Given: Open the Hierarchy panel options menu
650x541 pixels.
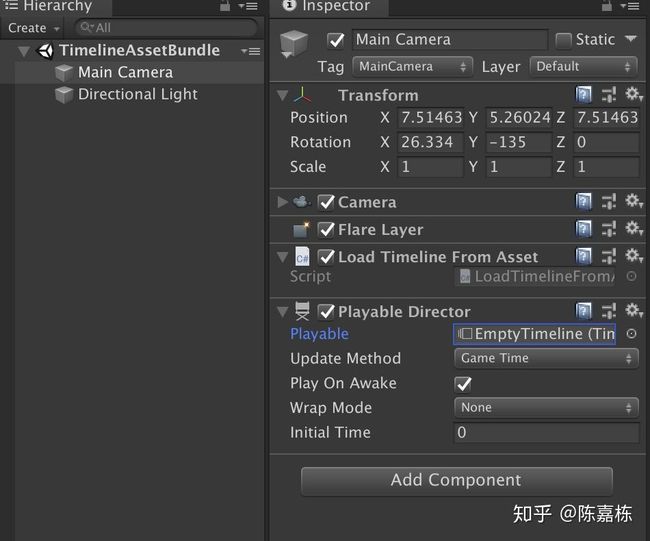Looking at the screenshot, I should 248,6.
